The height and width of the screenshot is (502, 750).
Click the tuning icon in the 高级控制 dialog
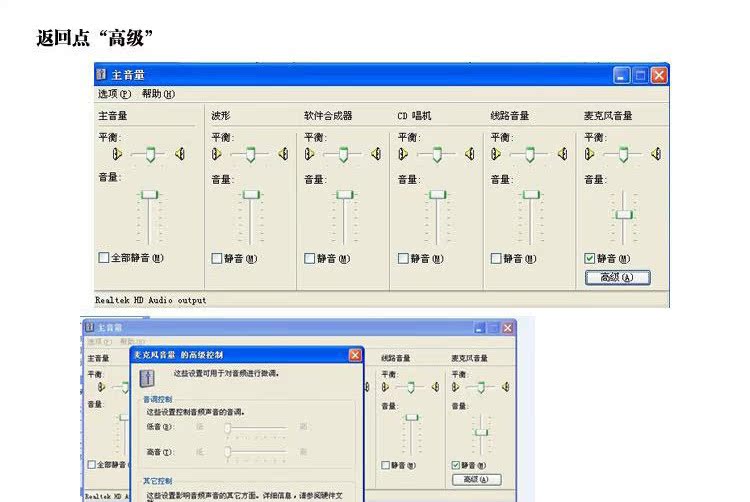click(x=147, y=377)
